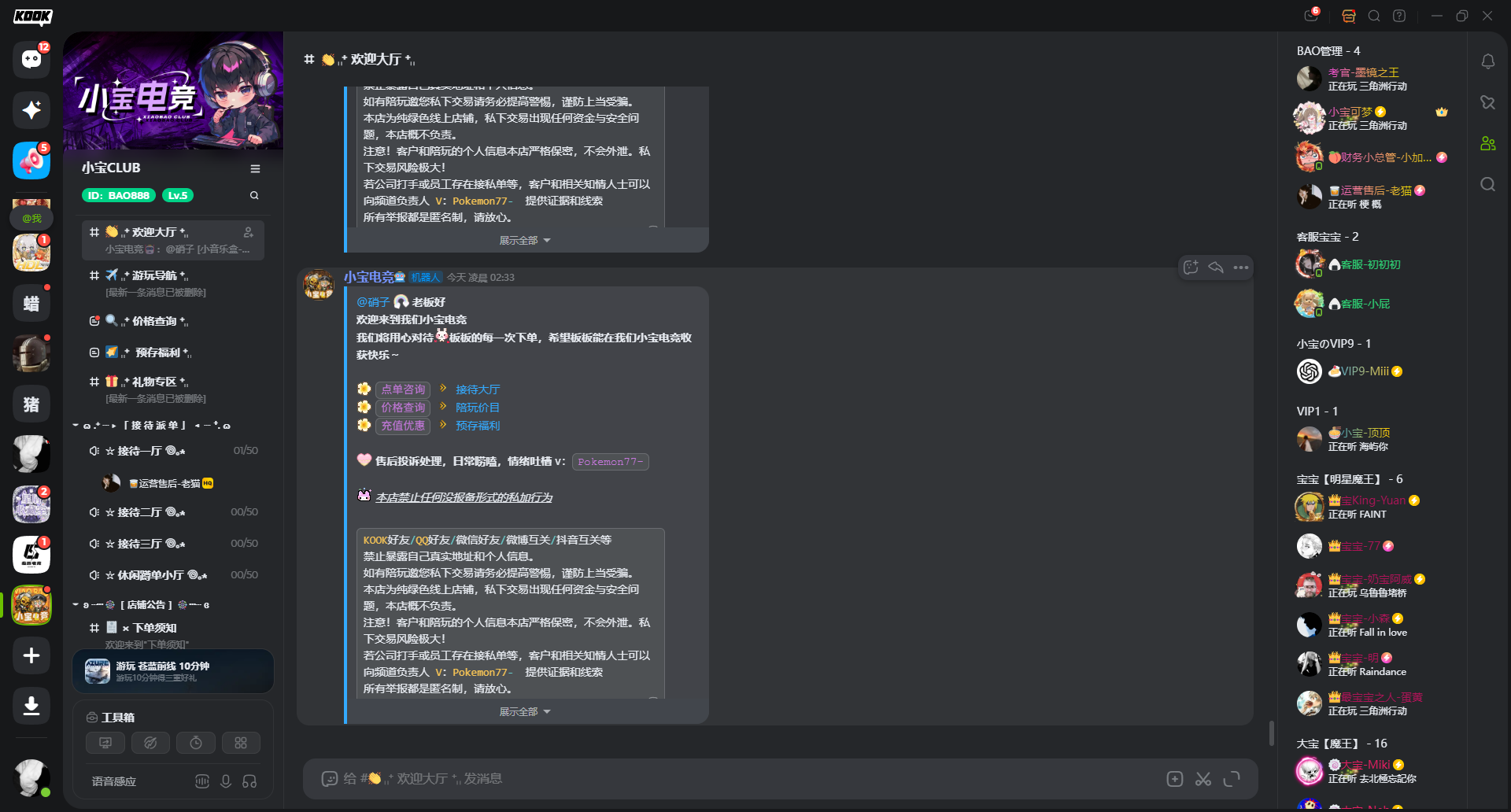Open the 游玩 苍蓝前线 10分钟 banner
1511x812 pixels.
pyautogui.click(x=173, y=671)
